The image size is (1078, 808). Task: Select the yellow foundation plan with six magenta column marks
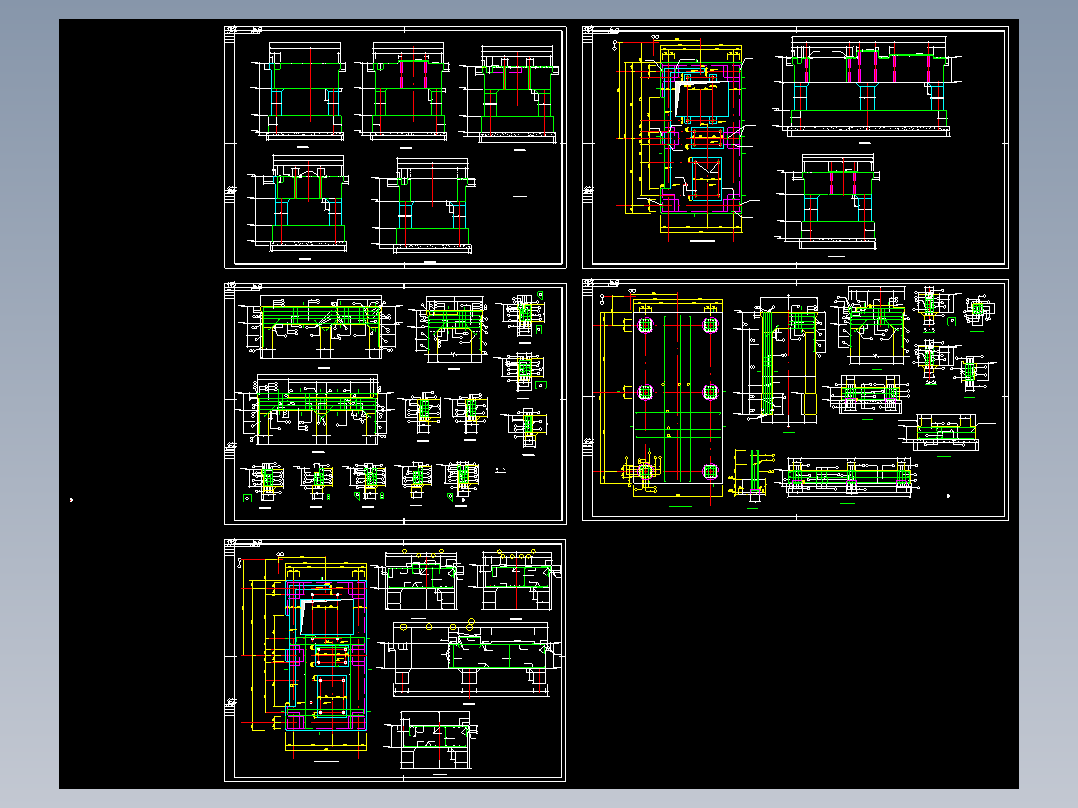pyautogui.click(x=661, y=397)
